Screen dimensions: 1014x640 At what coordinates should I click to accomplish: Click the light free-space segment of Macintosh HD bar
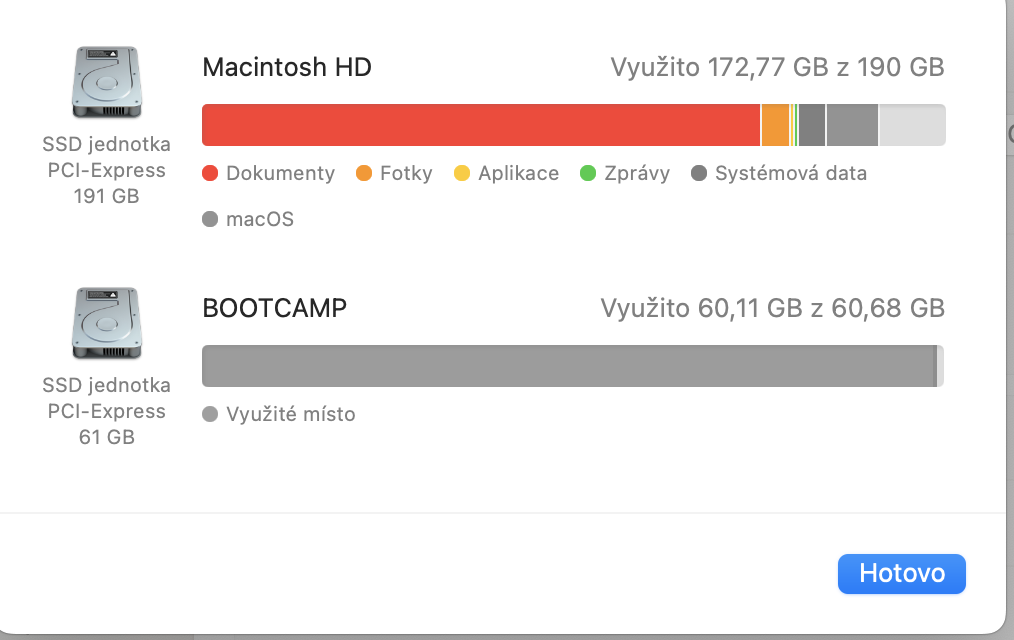point(911,125)
